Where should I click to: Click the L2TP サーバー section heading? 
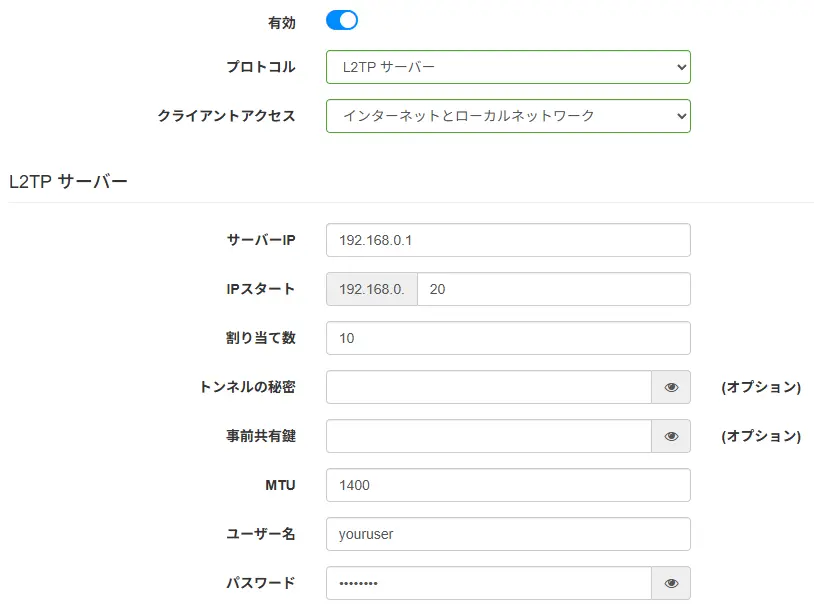point(68,182)
